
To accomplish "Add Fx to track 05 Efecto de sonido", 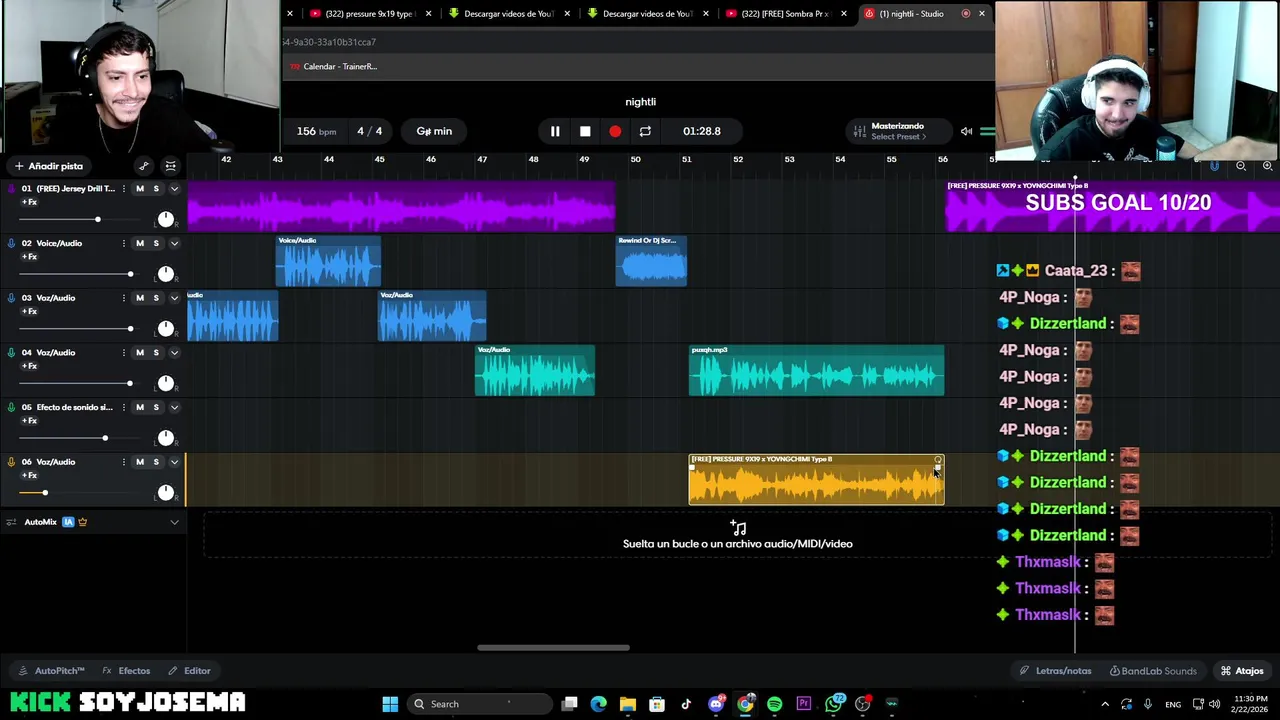I will click(30, 421).
